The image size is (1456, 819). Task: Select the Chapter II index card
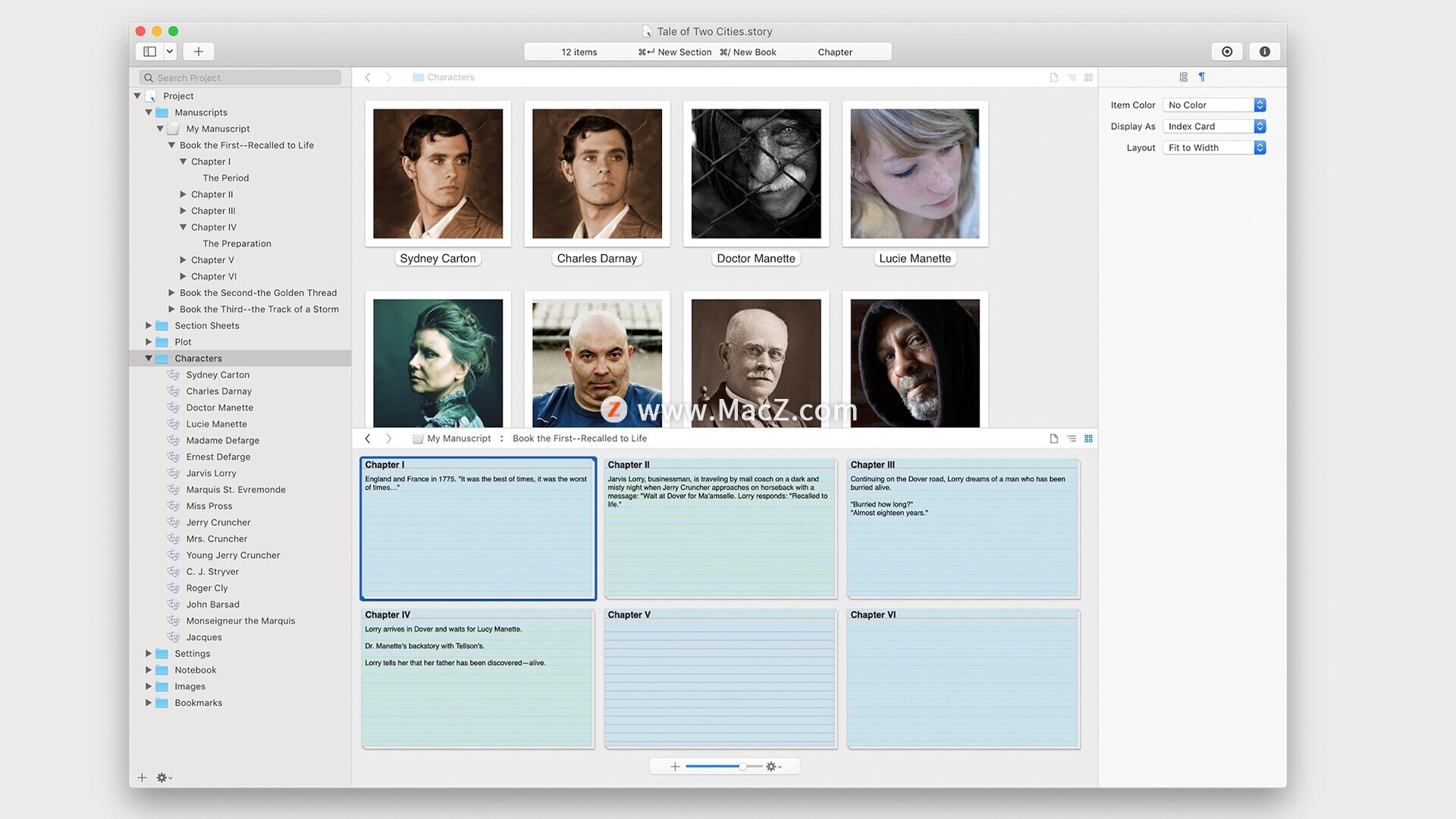tap(720, 529)
